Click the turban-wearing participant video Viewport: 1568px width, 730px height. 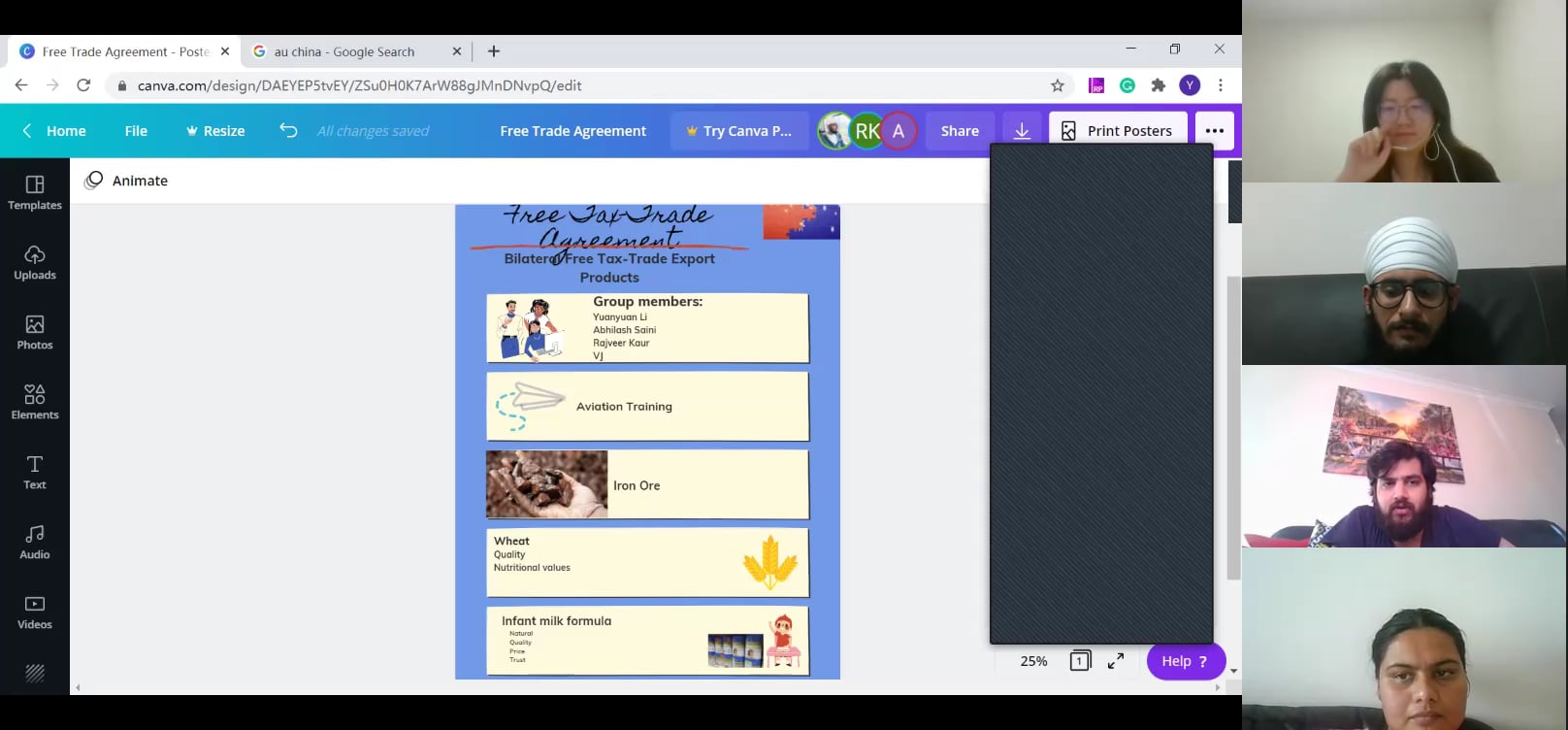pyautogui.click(x=1404, y=274)
